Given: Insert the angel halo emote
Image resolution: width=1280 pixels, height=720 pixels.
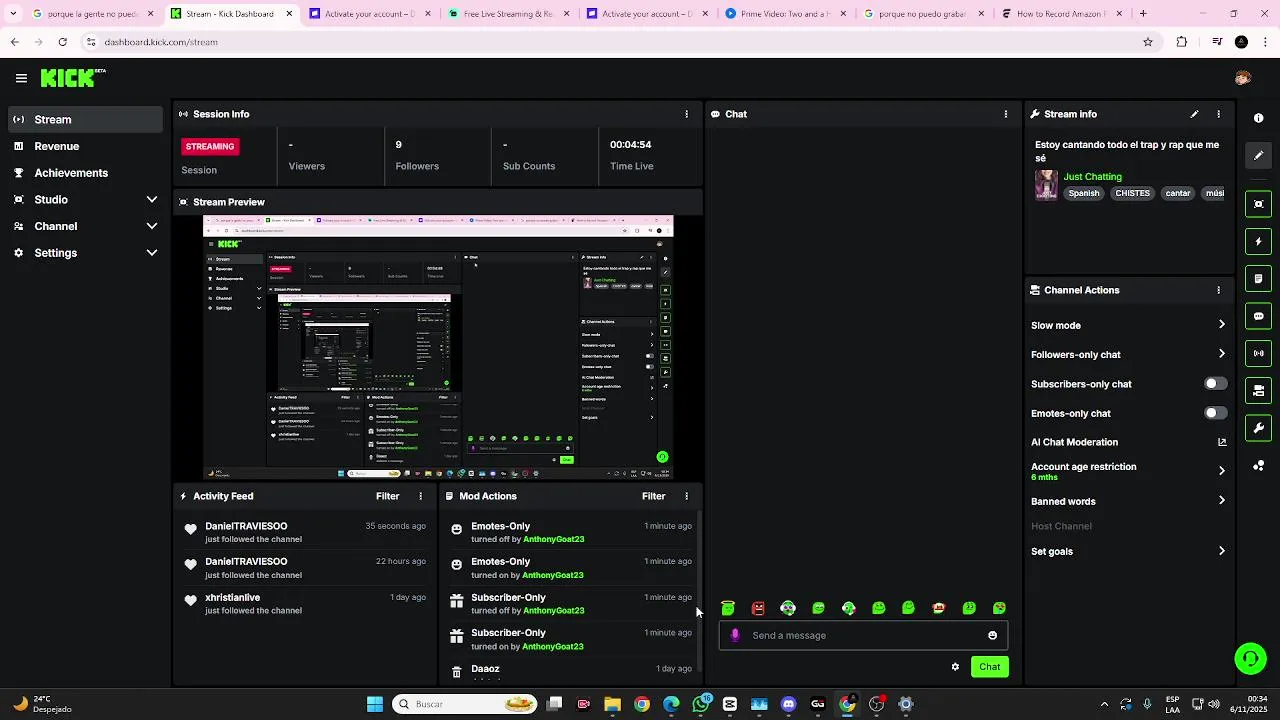Looking at the screenshot, I should coord(728,608).
